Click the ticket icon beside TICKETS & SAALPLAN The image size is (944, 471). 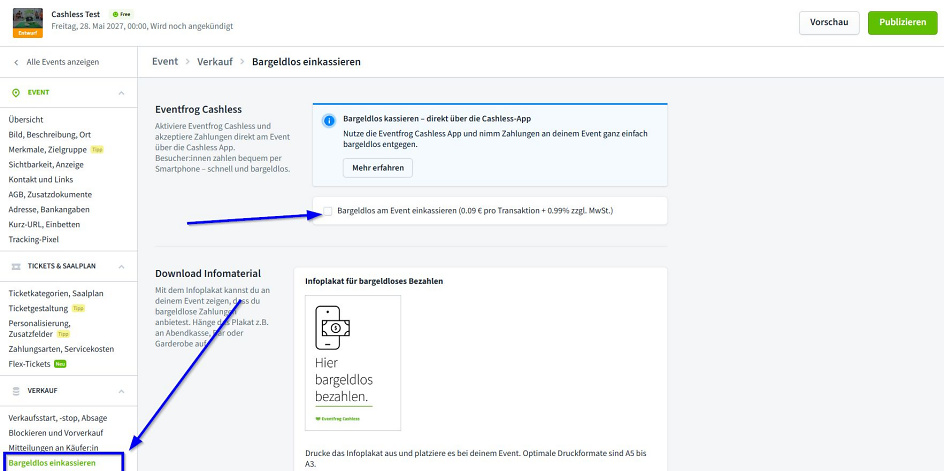pyautogui.click(x=16, y=266)
